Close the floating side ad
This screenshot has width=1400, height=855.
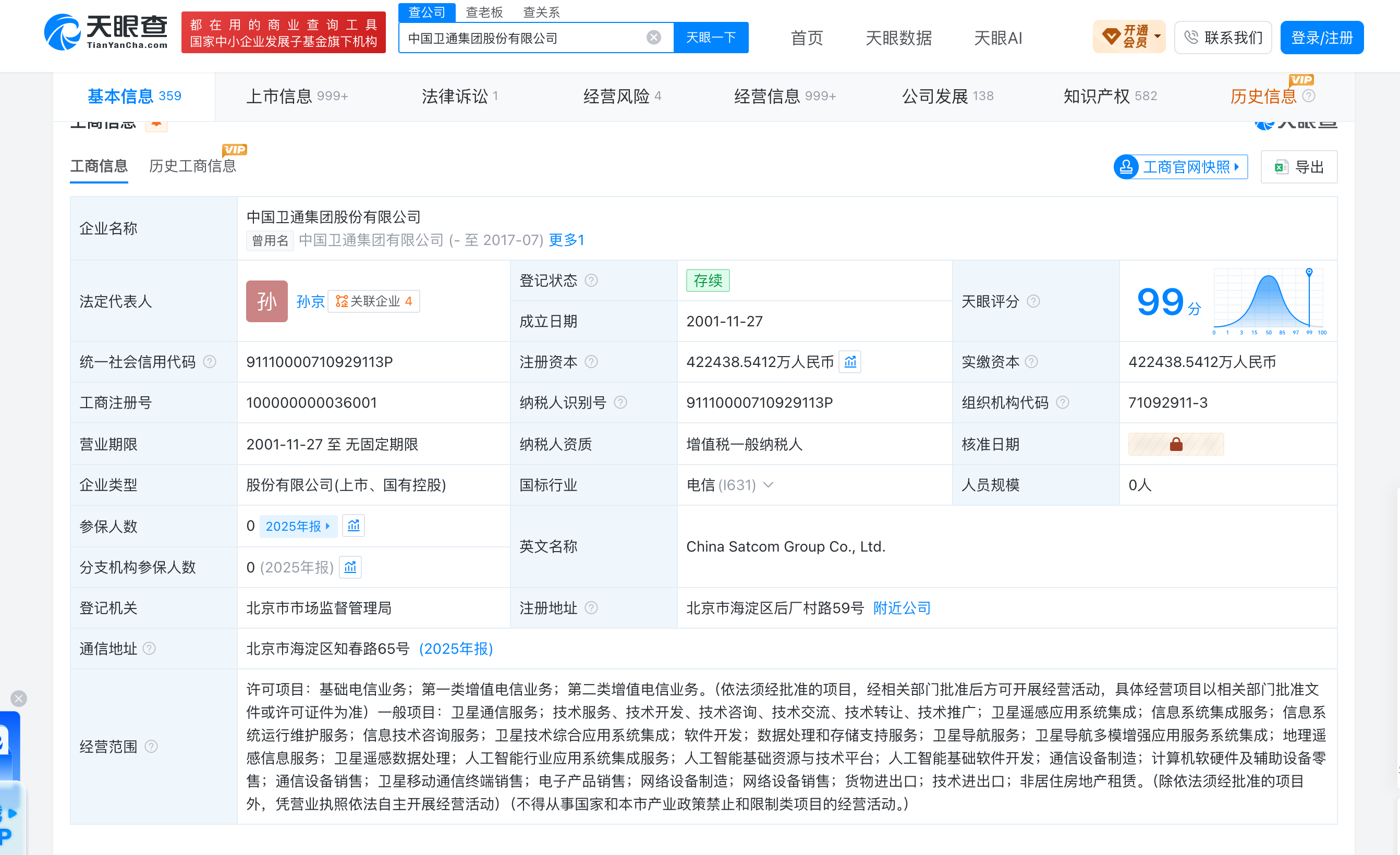click(x=19, y=698)
